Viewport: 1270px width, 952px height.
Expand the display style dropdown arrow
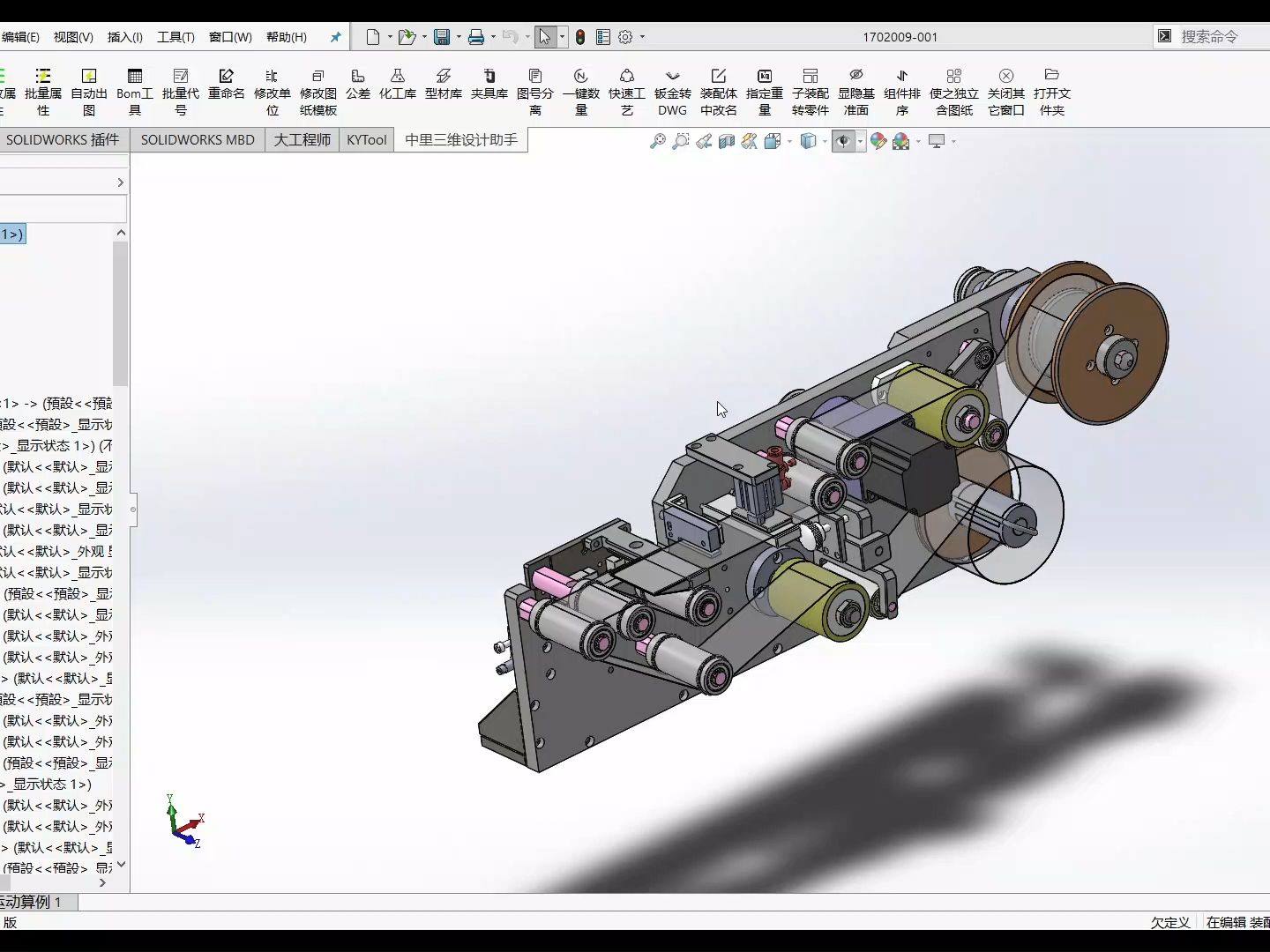click(x=825, y=141)
